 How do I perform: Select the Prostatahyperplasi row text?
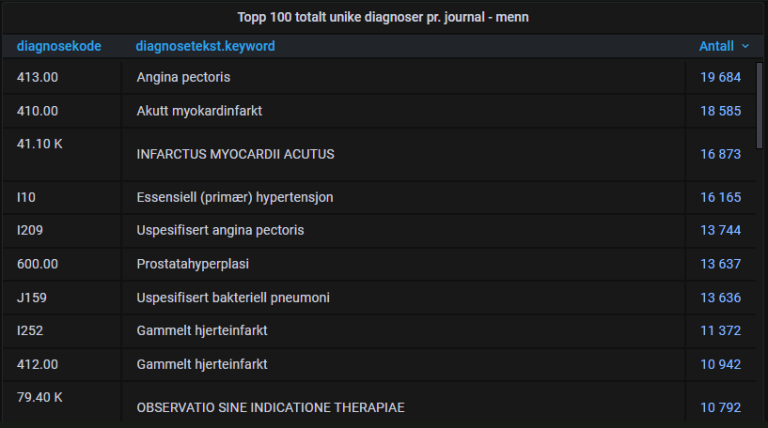tap(192, 264)
